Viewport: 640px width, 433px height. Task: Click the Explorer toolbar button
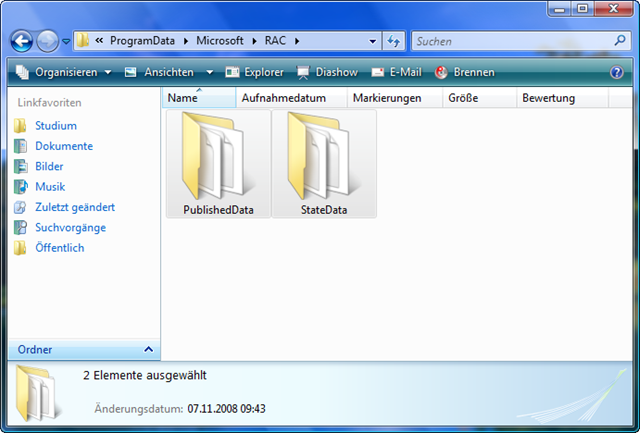[257, 72]
